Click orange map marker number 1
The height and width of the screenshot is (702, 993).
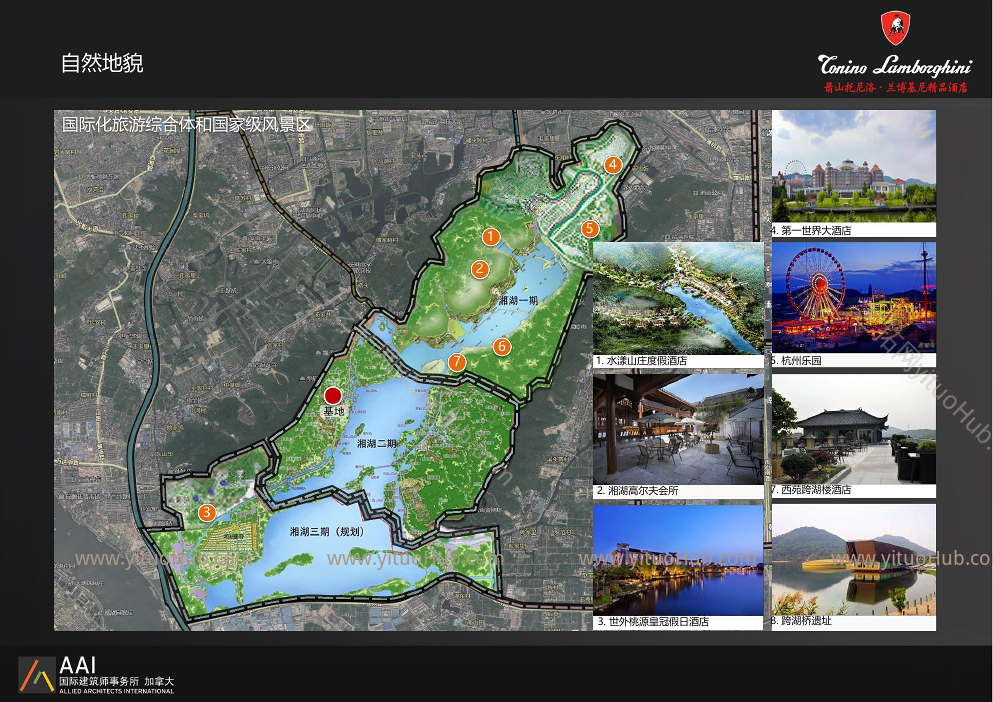490,237
